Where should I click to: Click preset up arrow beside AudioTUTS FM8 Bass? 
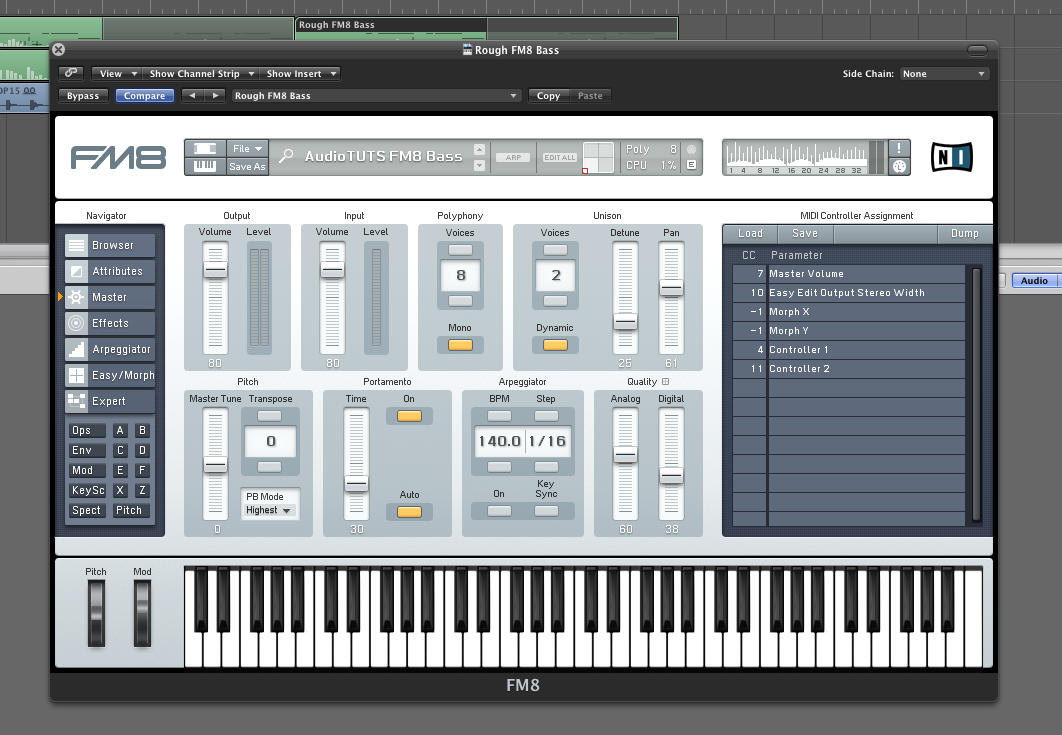480,150
